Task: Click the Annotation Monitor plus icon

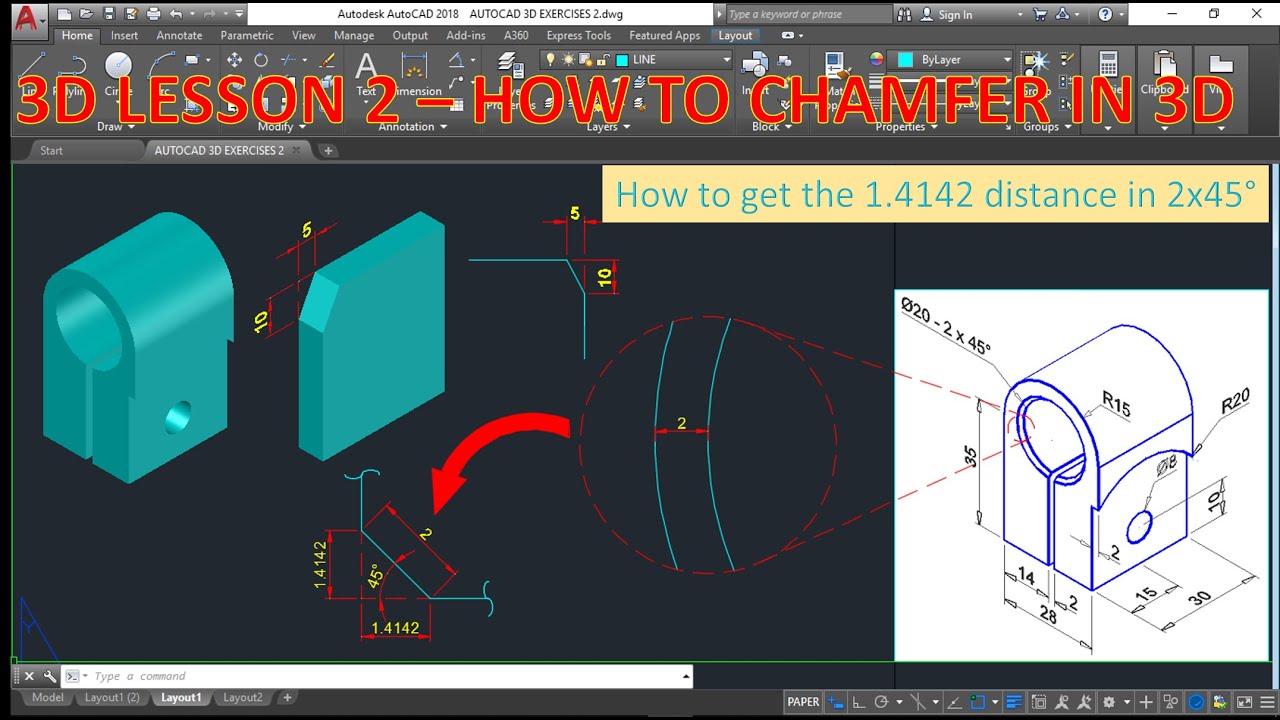Action: [1146, 702]
